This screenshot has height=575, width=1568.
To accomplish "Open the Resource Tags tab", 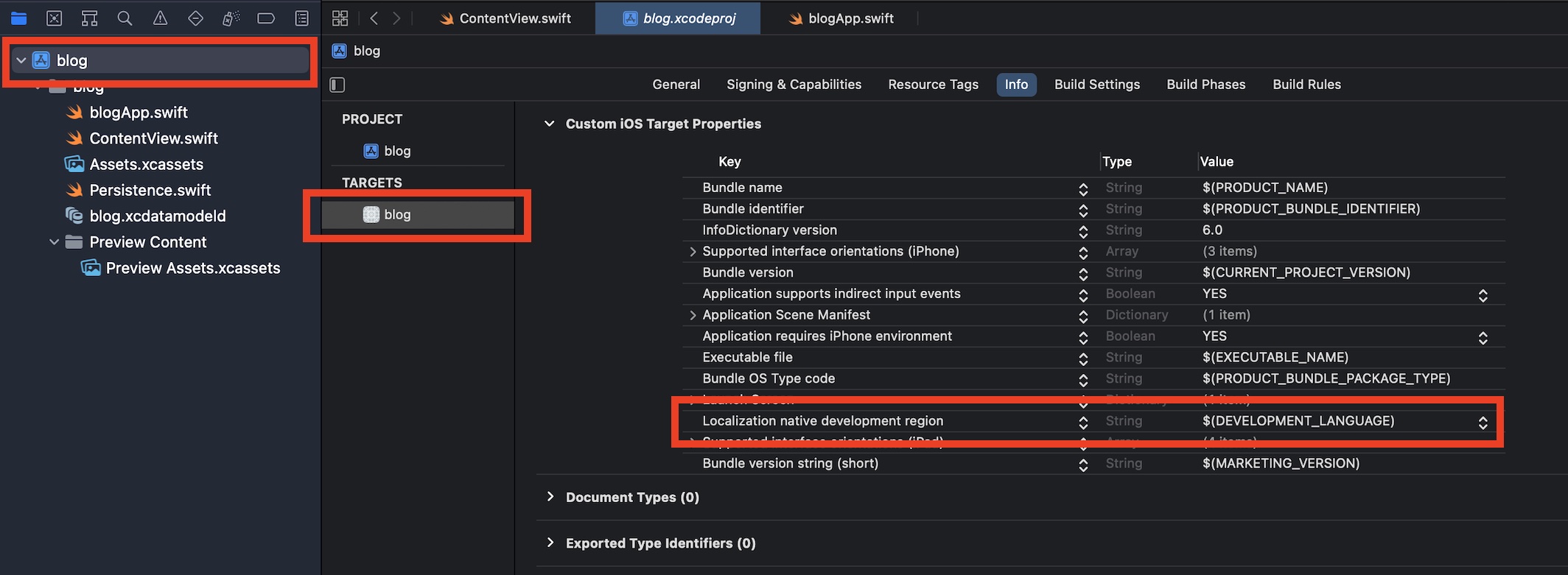I will tap(933, 85).
